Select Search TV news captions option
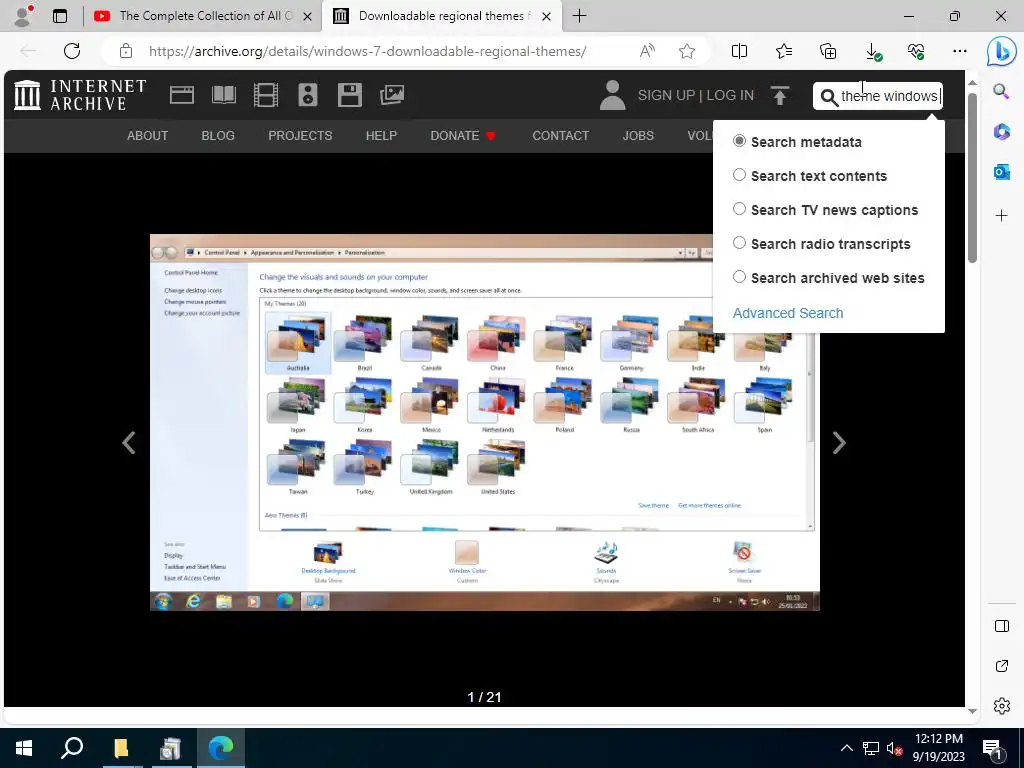The image size is (1024, 768). 825,210
